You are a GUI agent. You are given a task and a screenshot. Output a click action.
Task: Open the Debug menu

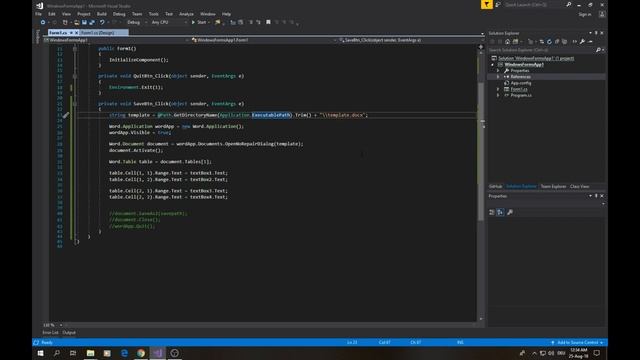119,14
